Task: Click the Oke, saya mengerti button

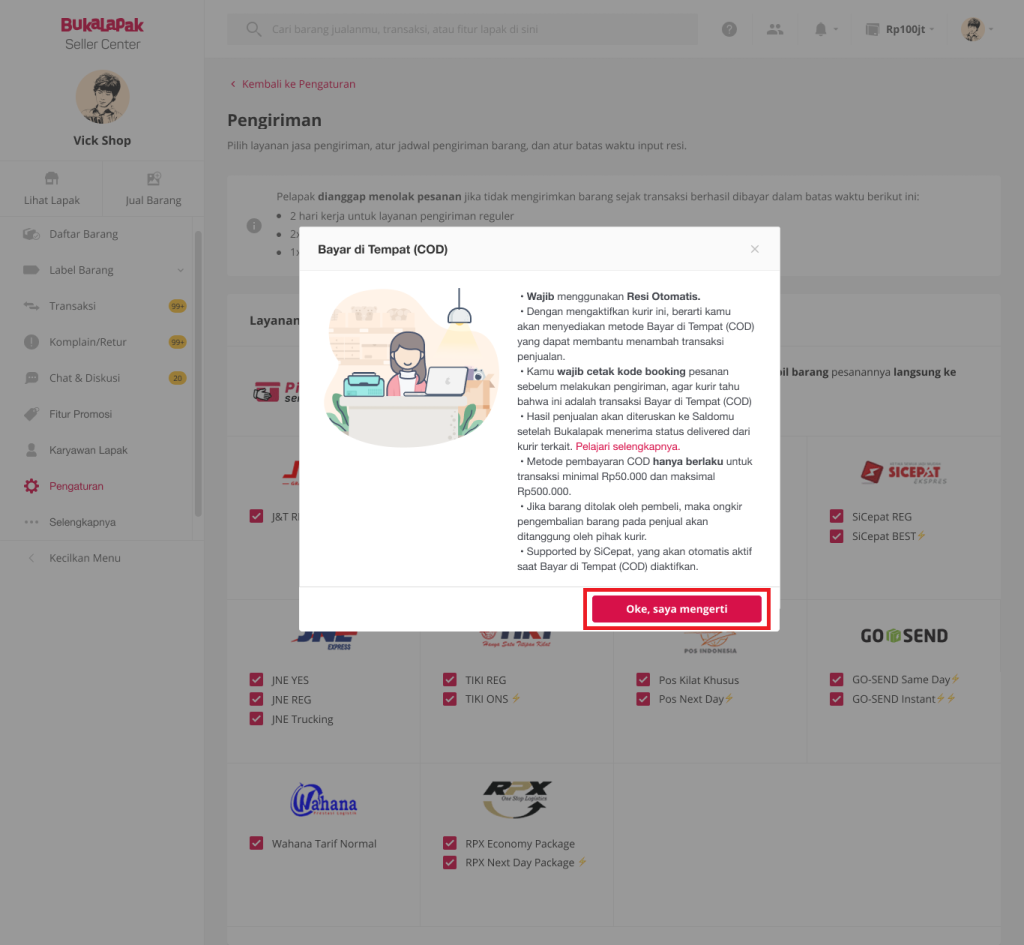Action: click(677, 609)
